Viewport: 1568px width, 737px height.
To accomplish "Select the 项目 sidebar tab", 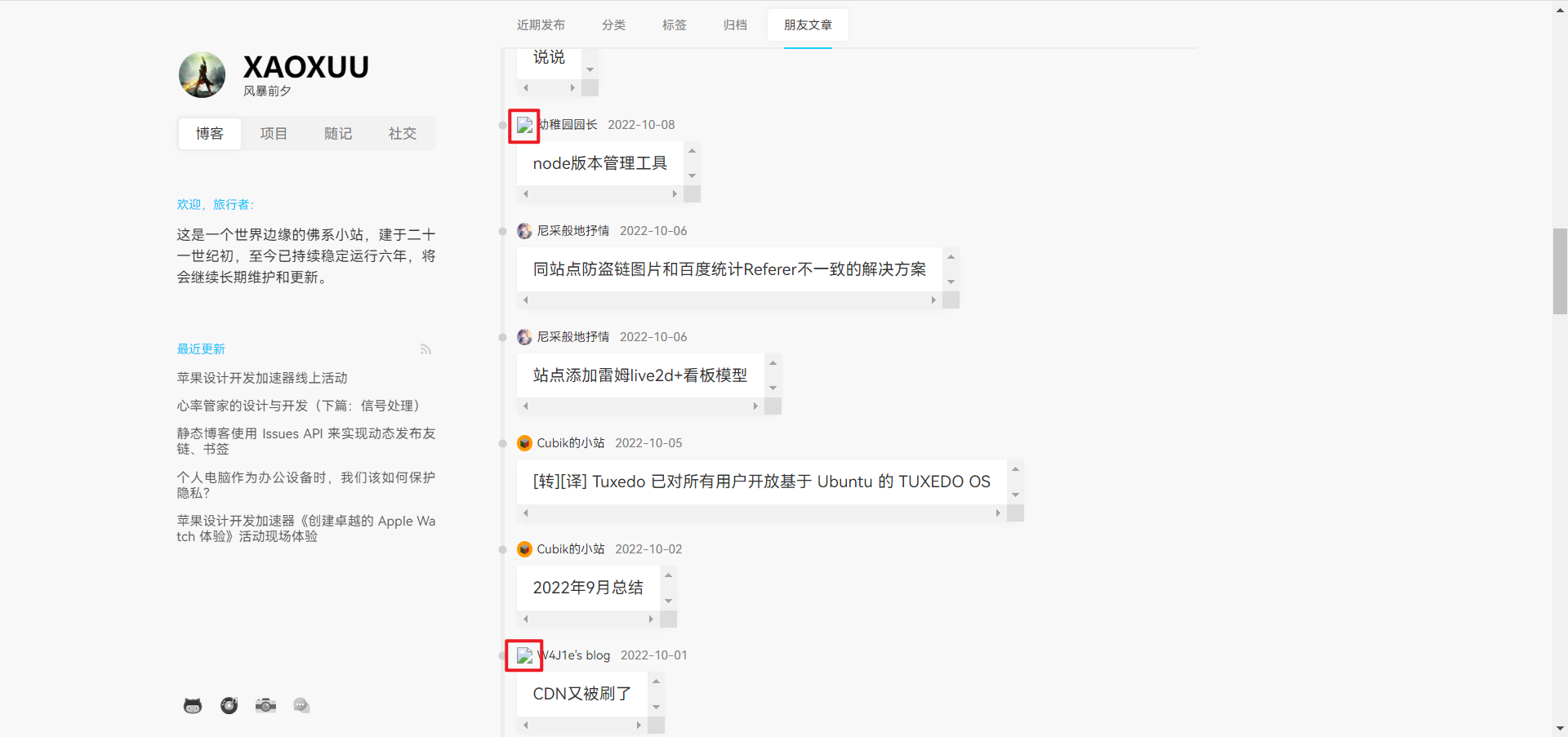I will [274, 134].
